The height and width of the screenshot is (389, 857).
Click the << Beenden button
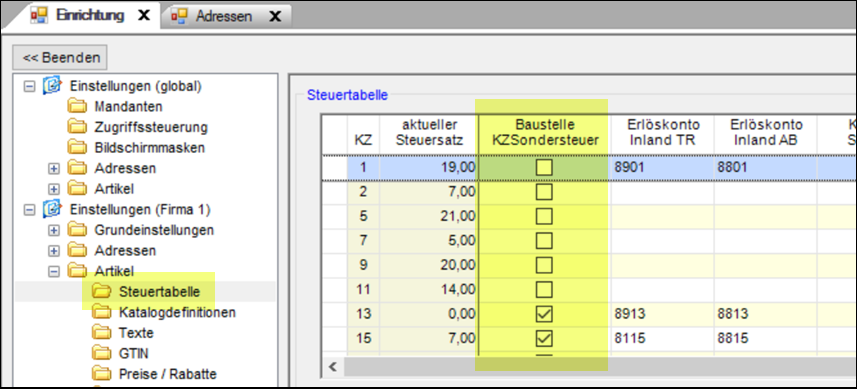click(60, 57)
